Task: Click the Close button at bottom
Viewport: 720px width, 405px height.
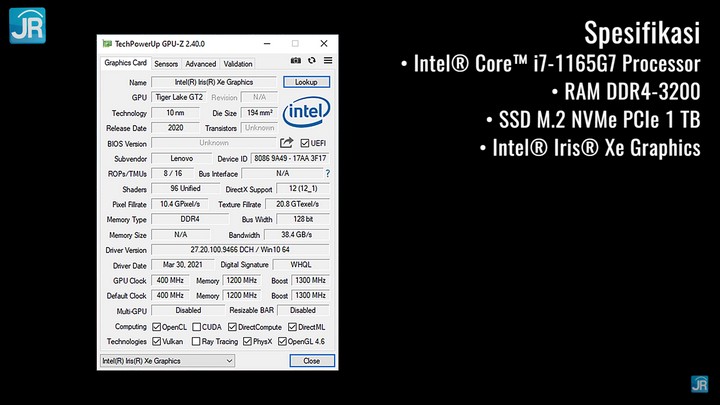Action: pos(311,360)
